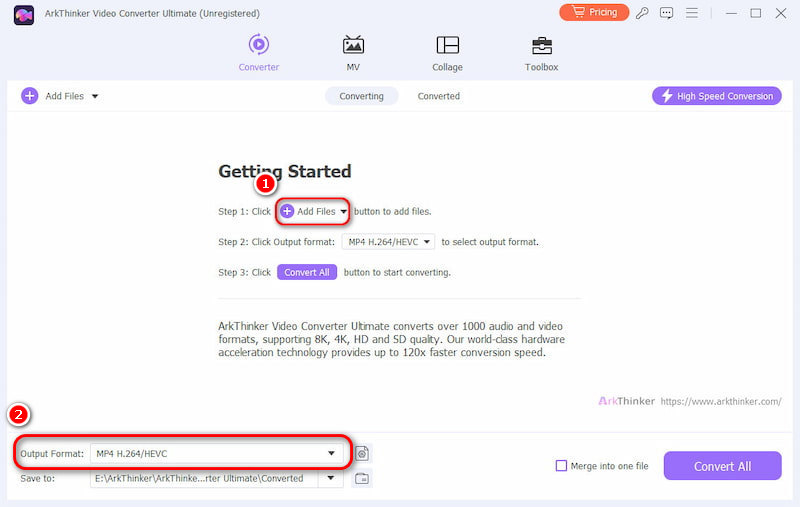800x507 pixels.
Task: Click the Save to path field
Action: point(204,478)
